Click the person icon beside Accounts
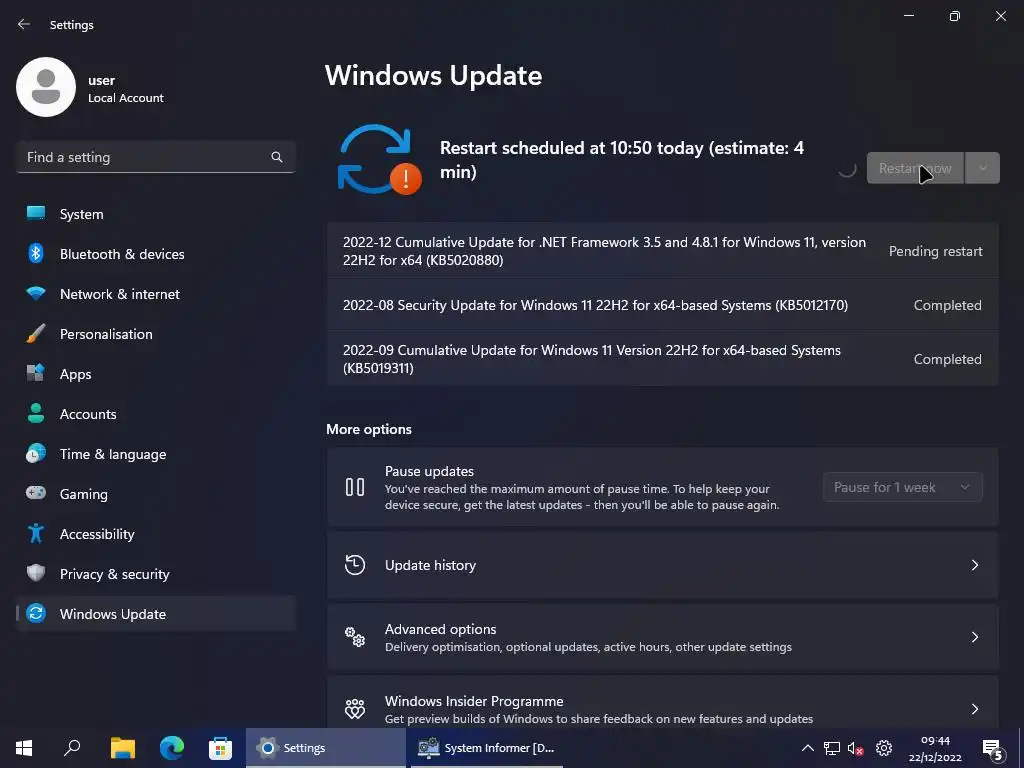The height and width of the screenshot is (768, 1024). 36,413
